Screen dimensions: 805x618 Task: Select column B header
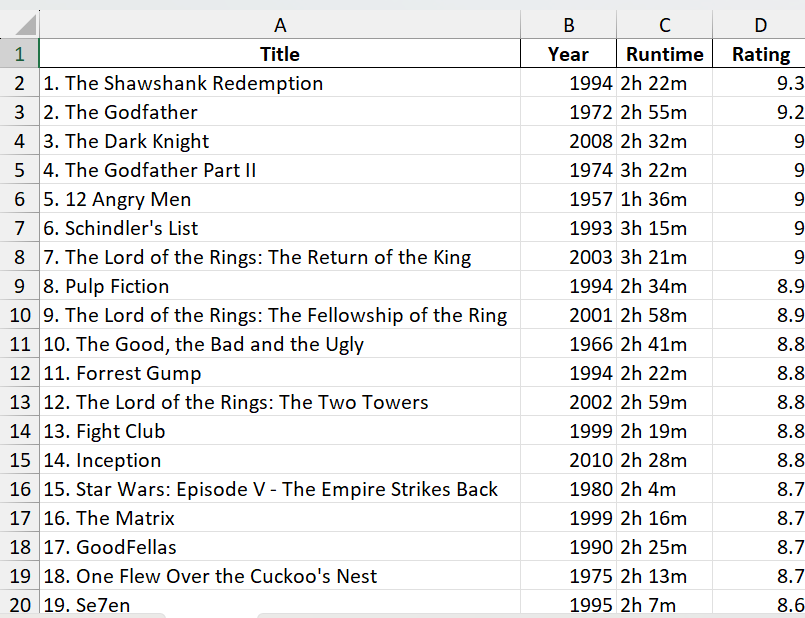click(x=568, y=24)
